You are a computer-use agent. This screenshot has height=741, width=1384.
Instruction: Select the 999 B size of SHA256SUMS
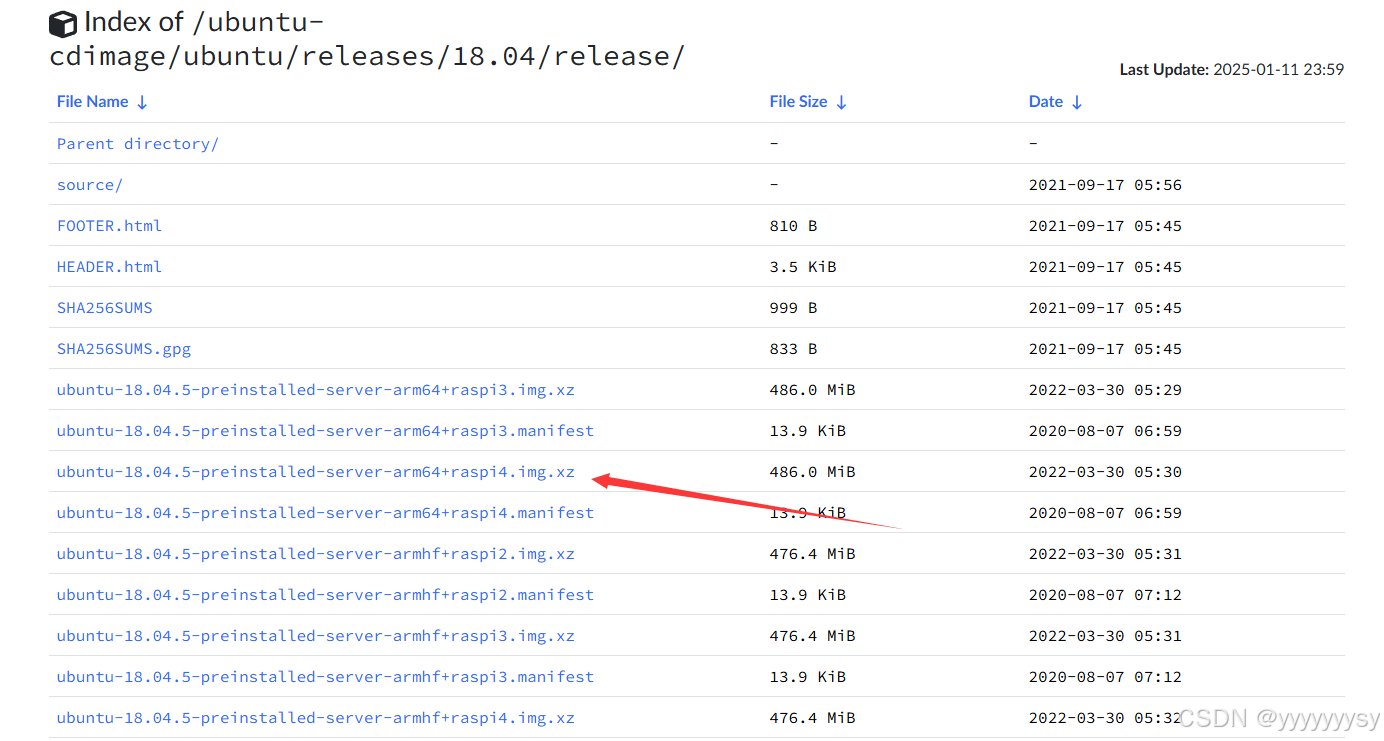(793, 308)
